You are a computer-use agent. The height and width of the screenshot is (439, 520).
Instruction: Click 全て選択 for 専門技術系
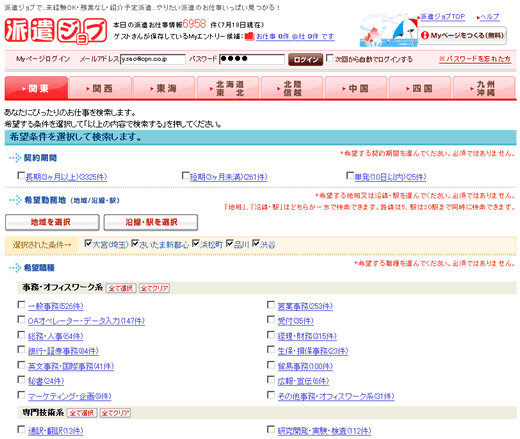click(82, 413)
